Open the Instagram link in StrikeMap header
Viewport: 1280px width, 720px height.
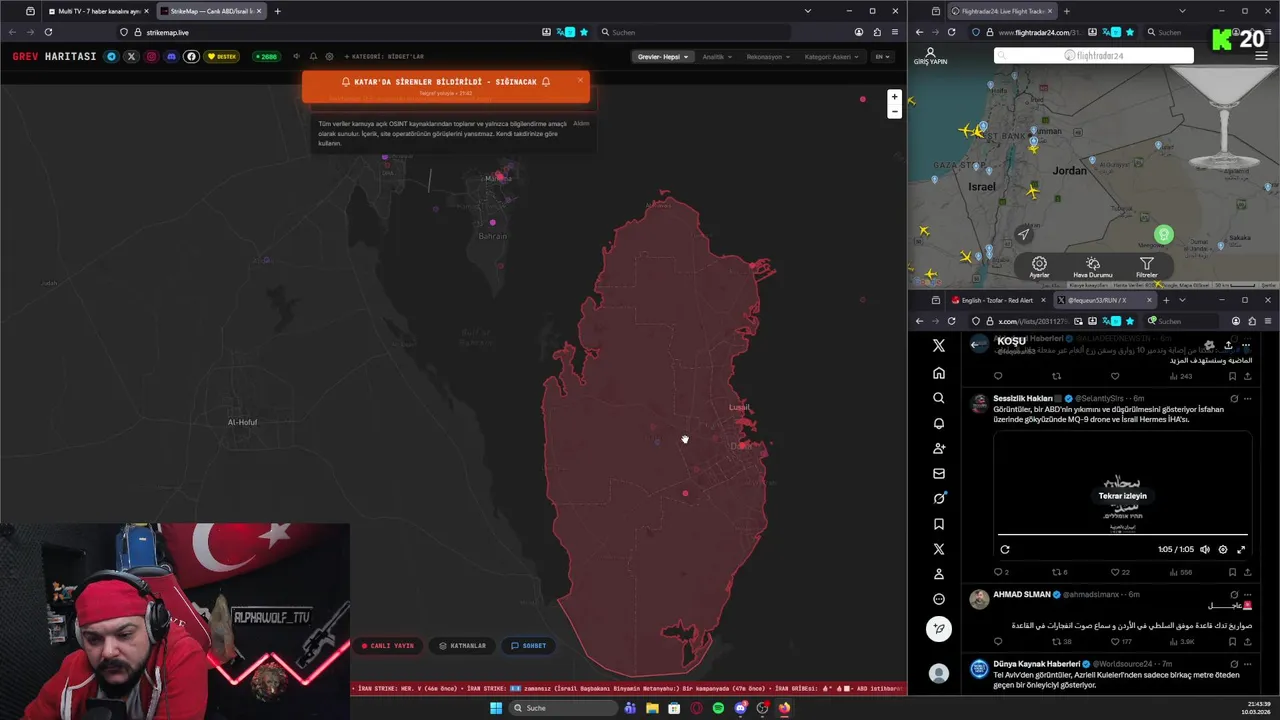tap(151, 57)
